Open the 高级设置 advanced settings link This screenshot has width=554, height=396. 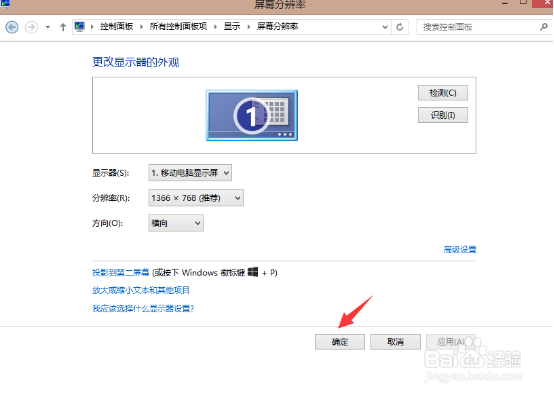[460, 249]
